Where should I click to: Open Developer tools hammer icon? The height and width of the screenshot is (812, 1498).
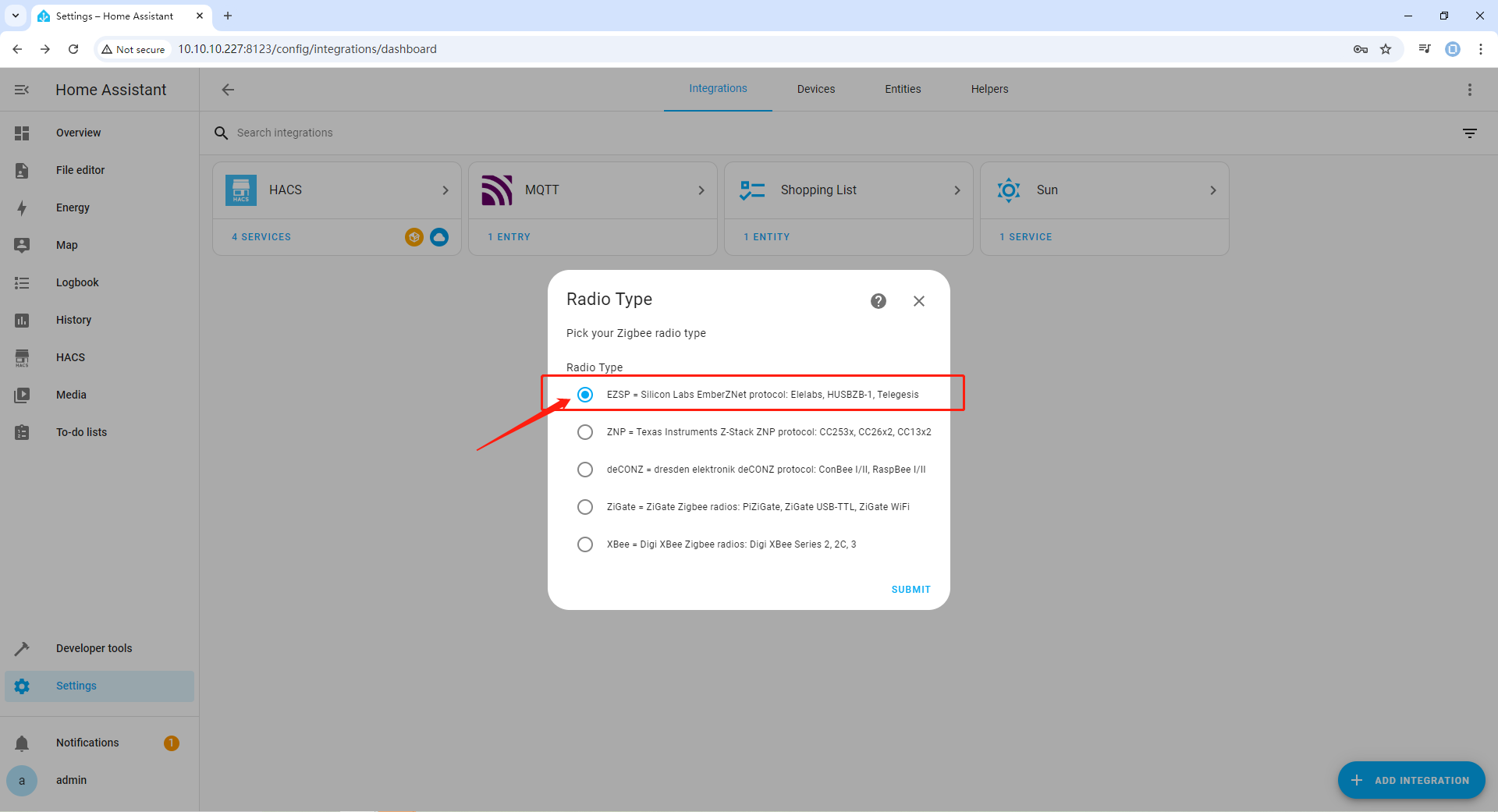coord(22,648)
